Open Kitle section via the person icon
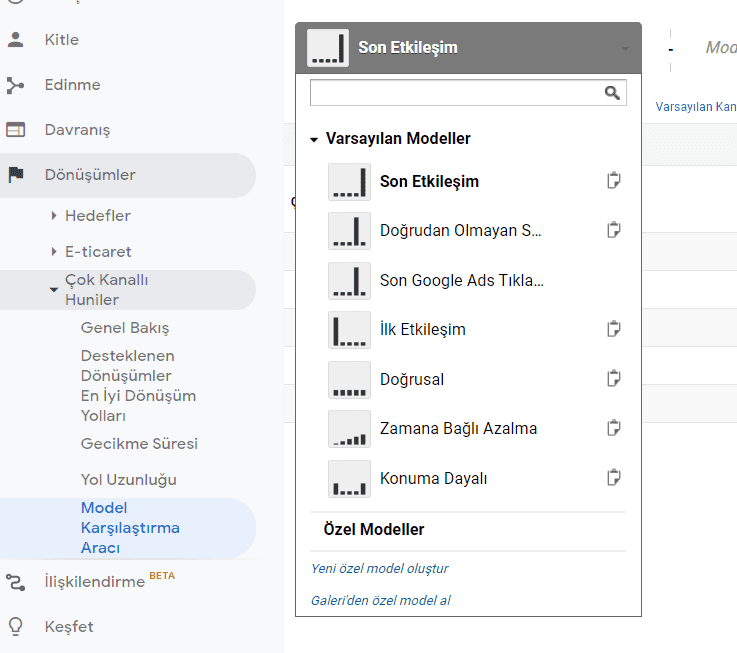Screen dimensions: 737x653 15,40
